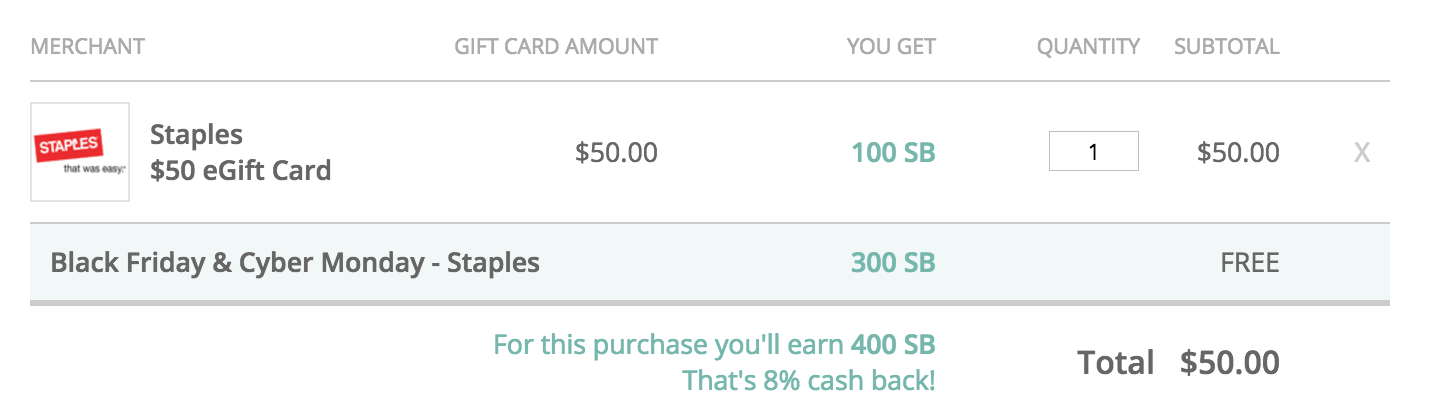Click the 8% cash back text

coord(809,381)
